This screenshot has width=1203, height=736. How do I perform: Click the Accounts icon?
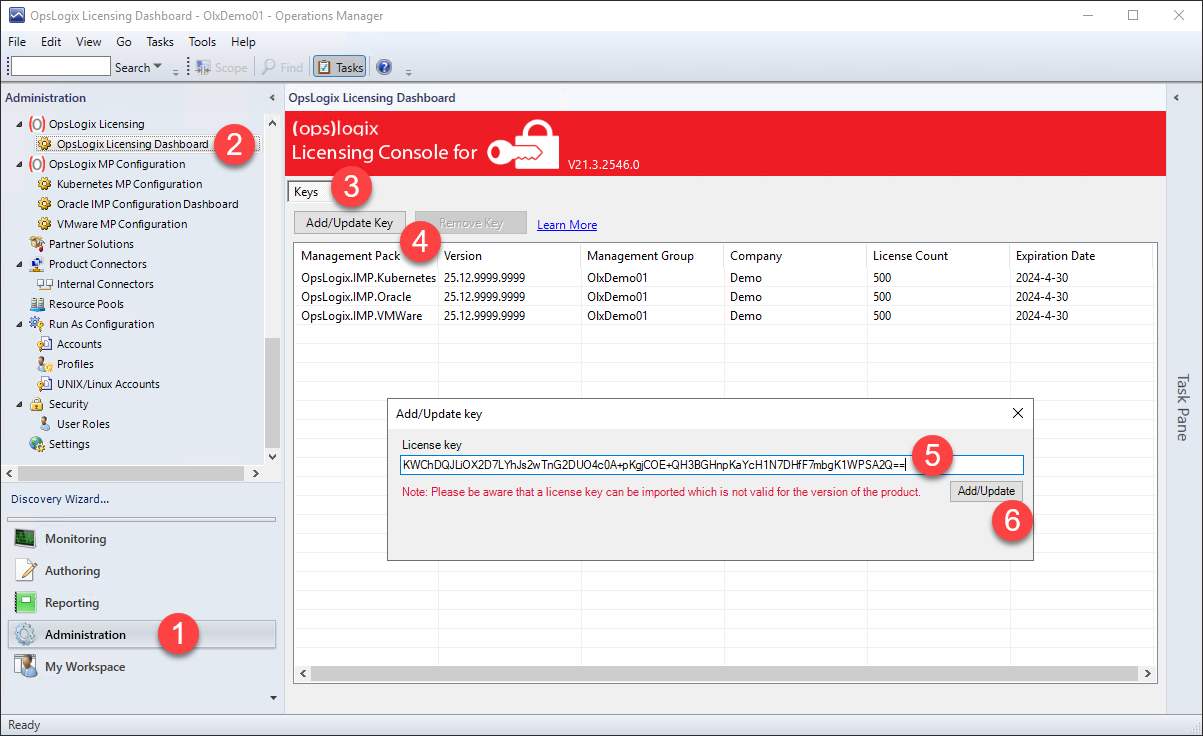[44, 344]
